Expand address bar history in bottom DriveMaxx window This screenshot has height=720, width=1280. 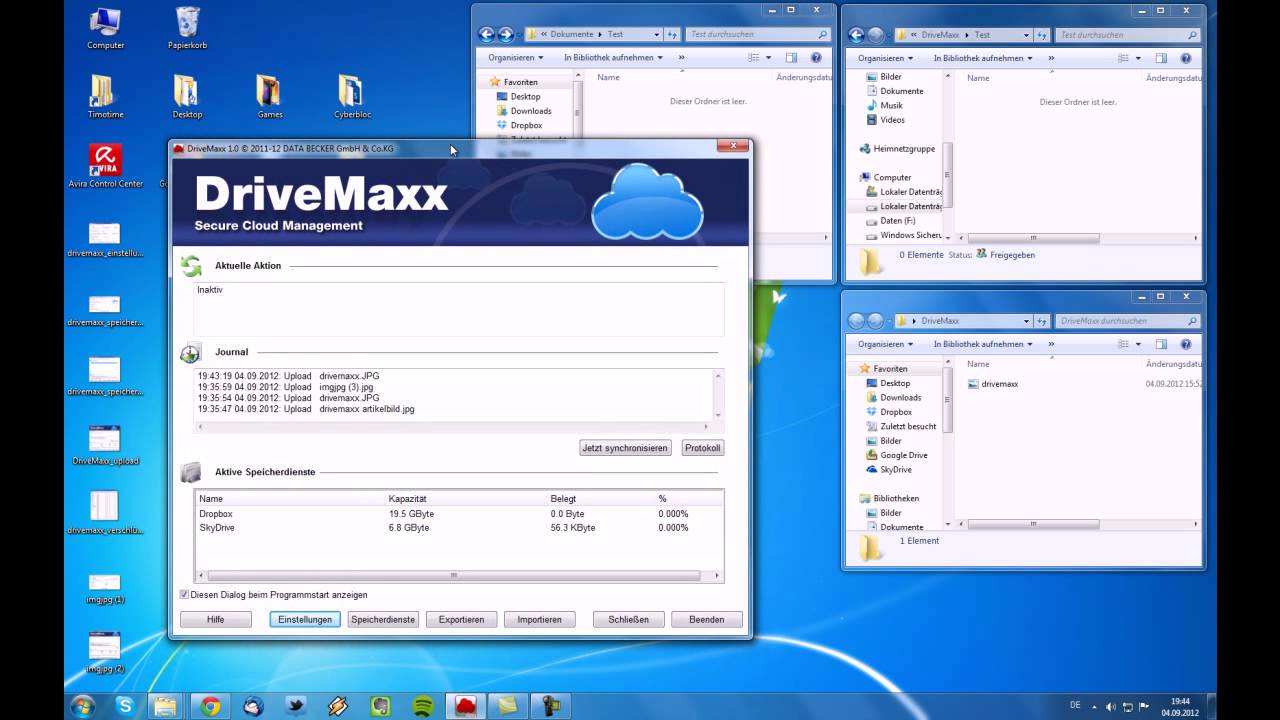click(x=1026, y=321)
